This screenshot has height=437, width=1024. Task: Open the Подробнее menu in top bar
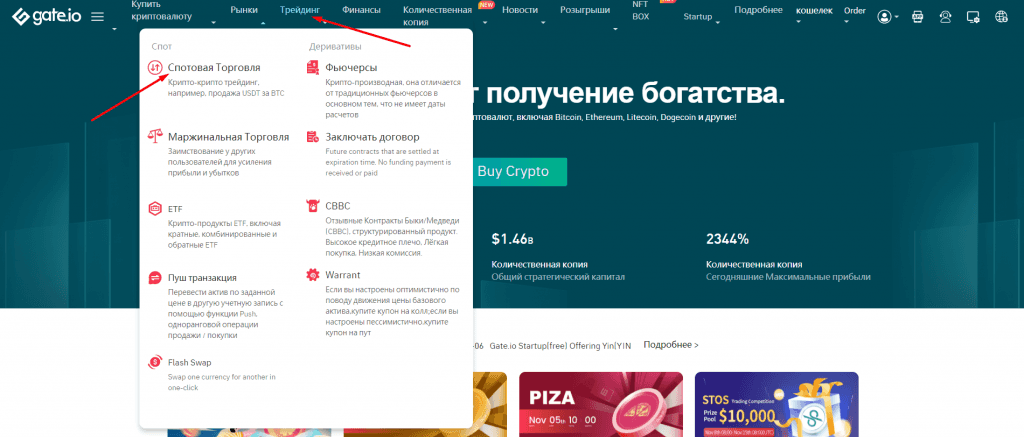click(x=758, y=10)
